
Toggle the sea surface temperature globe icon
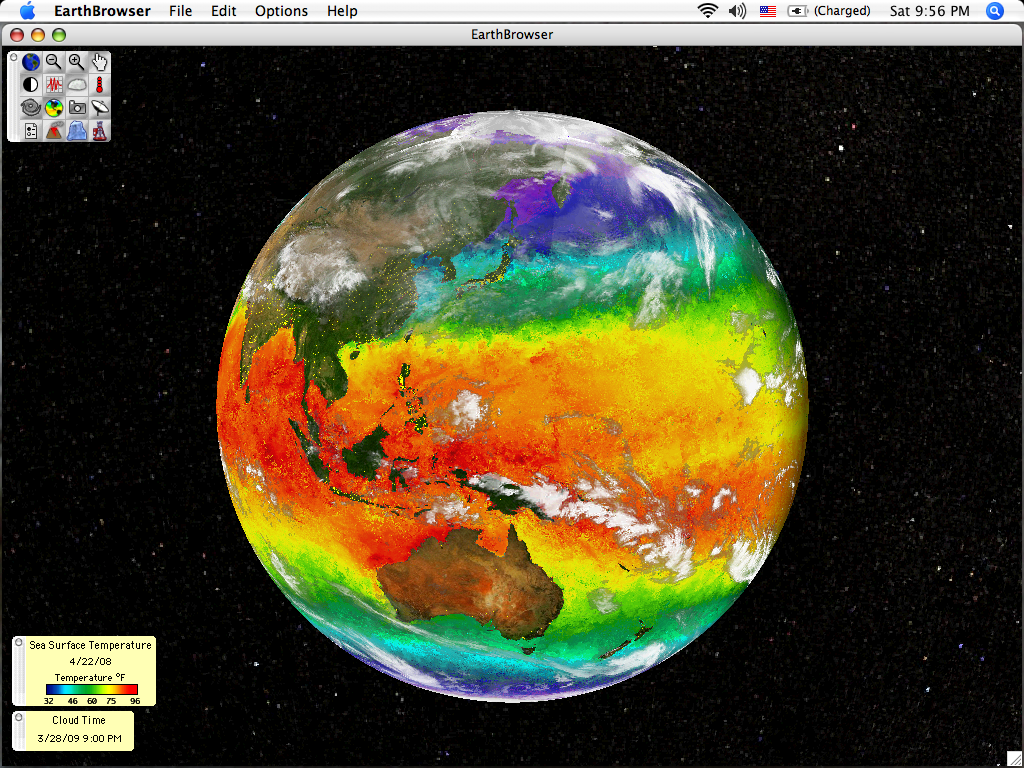point(54,108)
